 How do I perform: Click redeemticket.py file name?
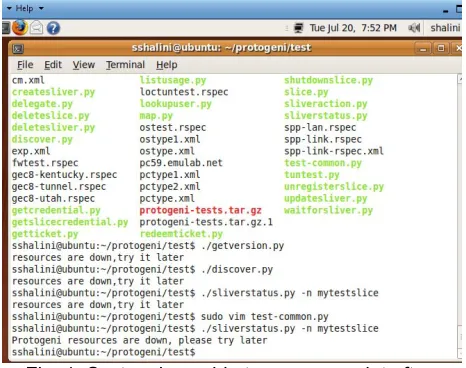point(181,234)
